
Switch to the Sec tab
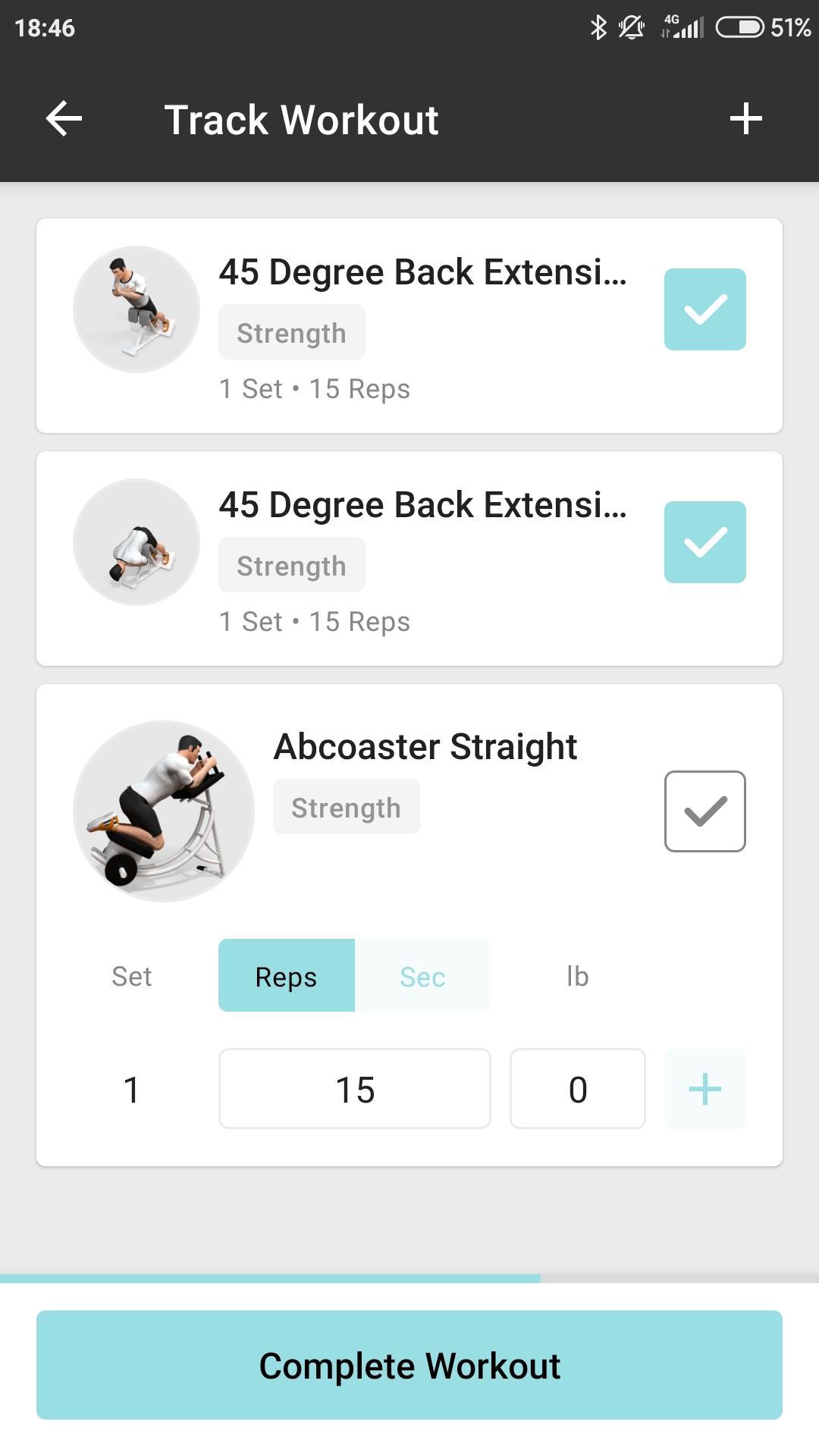pyautogui.click(x=422, y=976)
